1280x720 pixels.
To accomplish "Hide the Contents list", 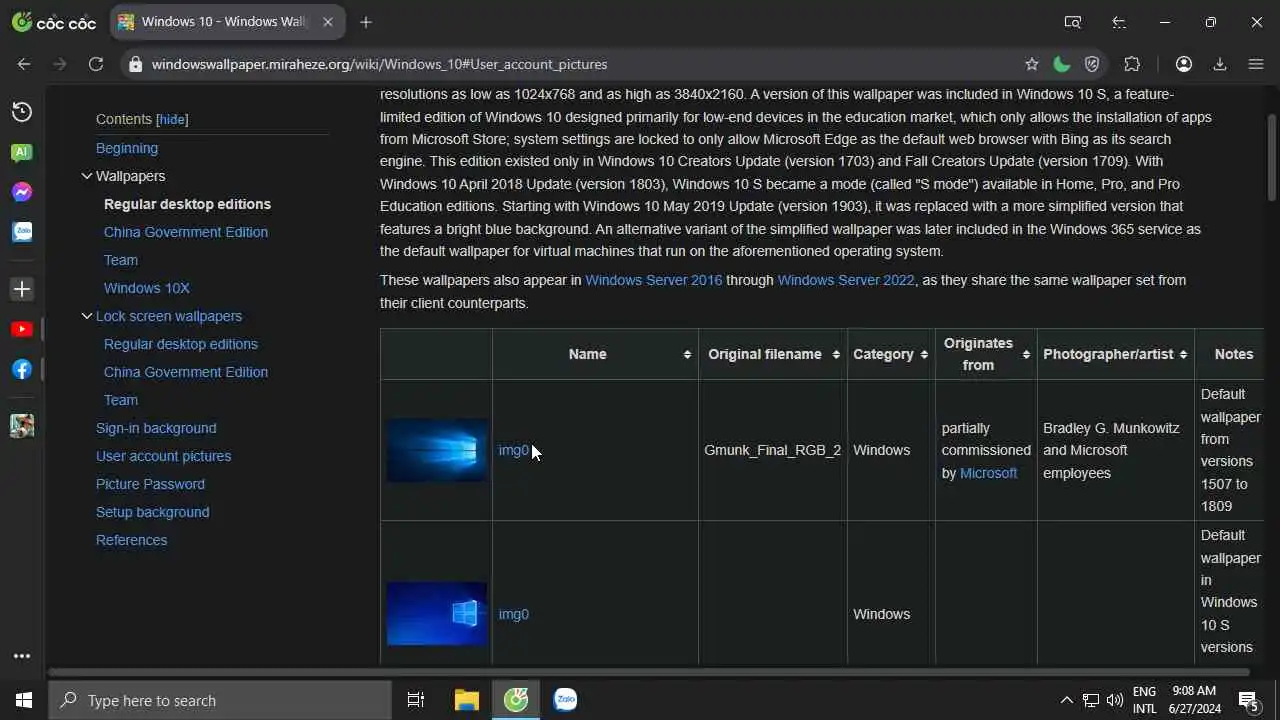I will (x=172, y=119).
